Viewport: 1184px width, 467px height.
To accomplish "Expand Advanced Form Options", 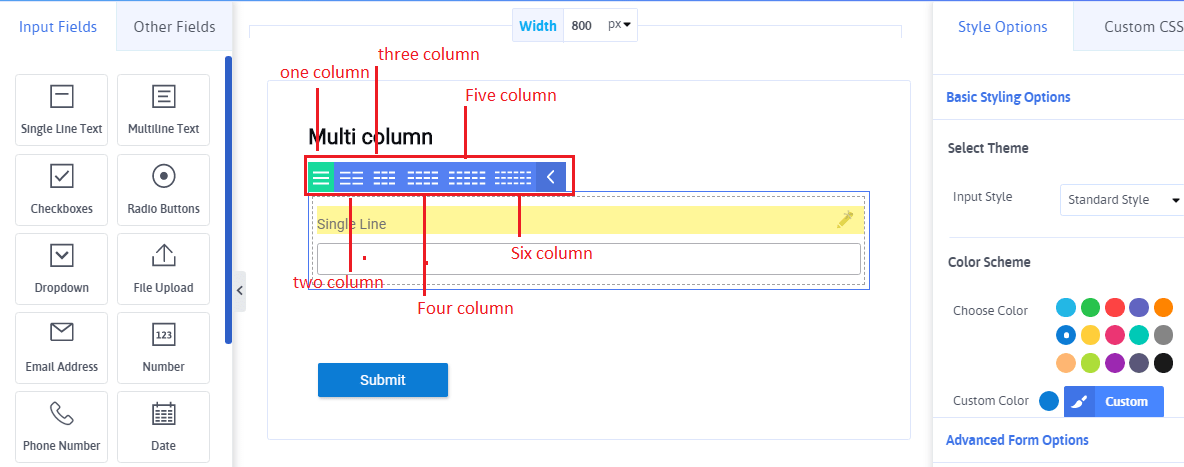I will 1017,440.
